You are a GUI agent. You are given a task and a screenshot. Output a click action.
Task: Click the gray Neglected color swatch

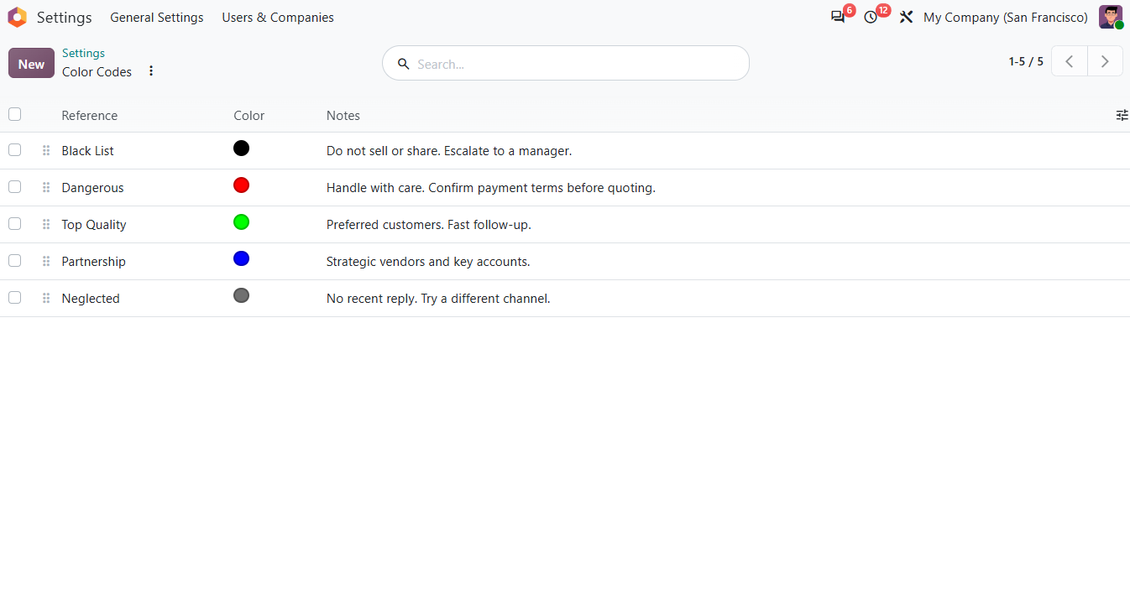[241, 296]
